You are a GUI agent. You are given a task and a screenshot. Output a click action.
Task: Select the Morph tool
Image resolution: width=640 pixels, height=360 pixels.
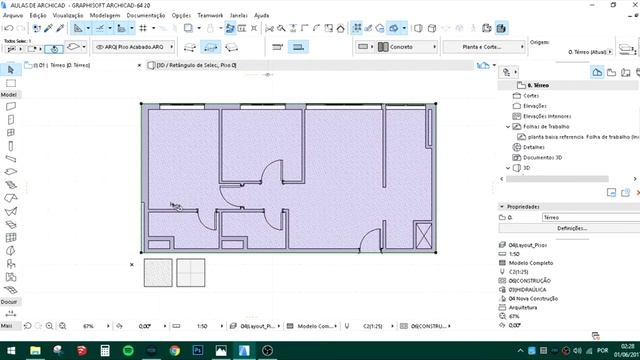pyautogui.click(x=11, y=251)
